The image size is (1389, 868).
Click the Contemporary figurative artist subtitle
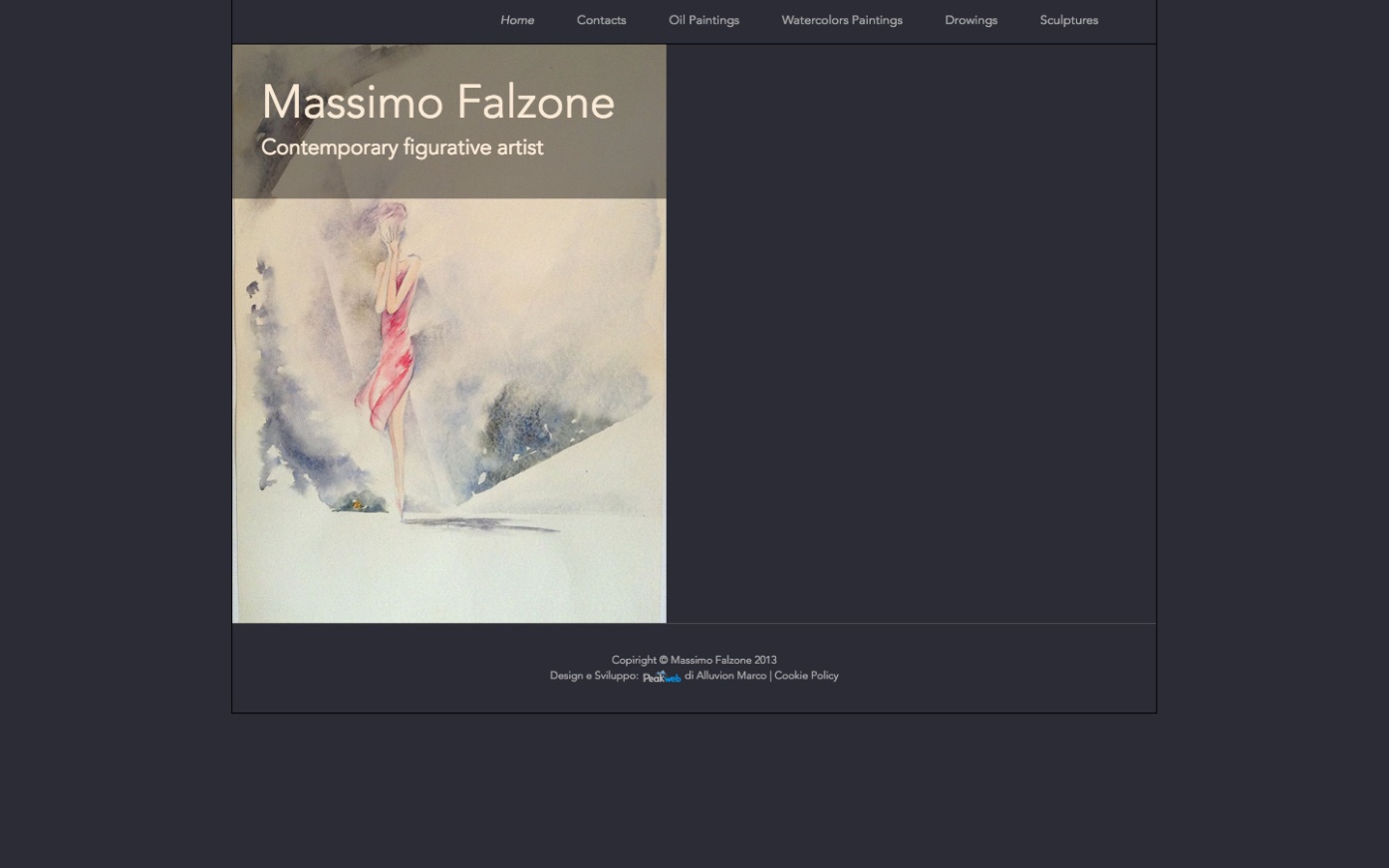coord(403,147)
